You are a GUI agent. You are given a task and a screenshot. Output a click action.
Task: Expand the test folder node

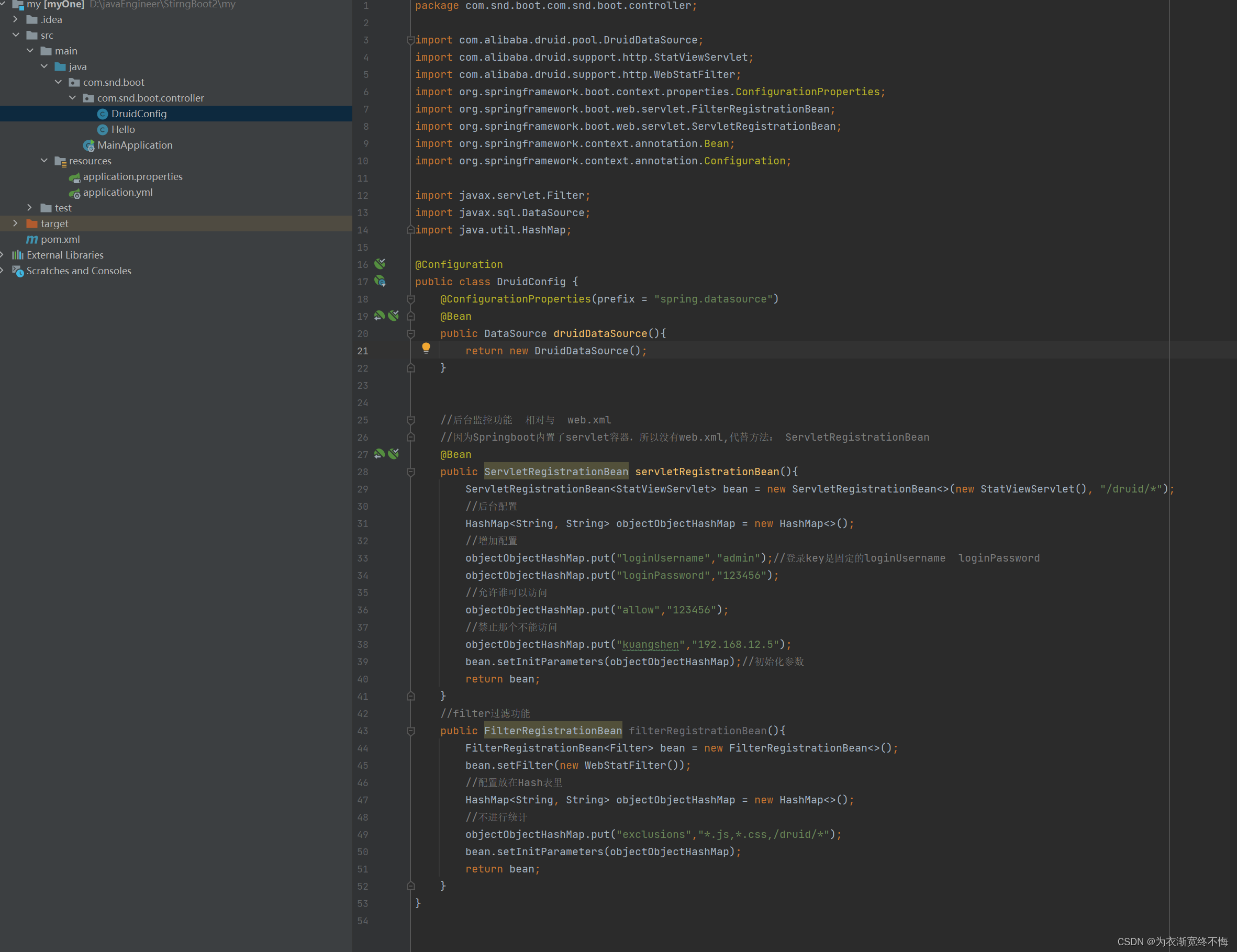click(29, 208)
